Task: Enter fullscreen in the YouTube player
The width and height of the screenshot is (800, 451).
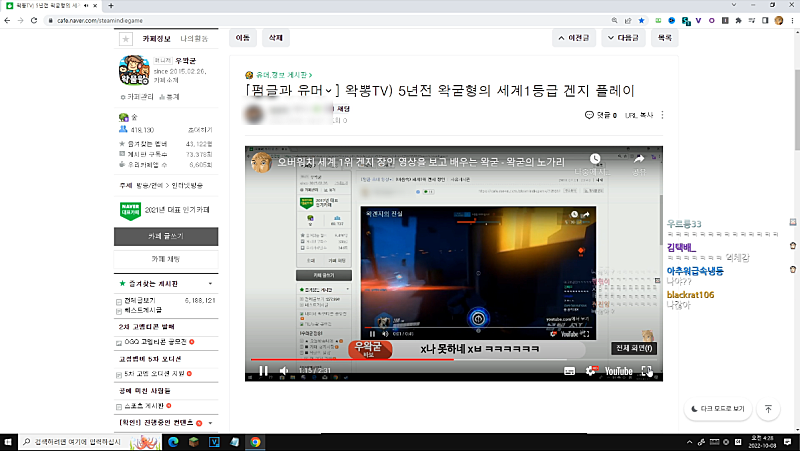Action: 647,371
